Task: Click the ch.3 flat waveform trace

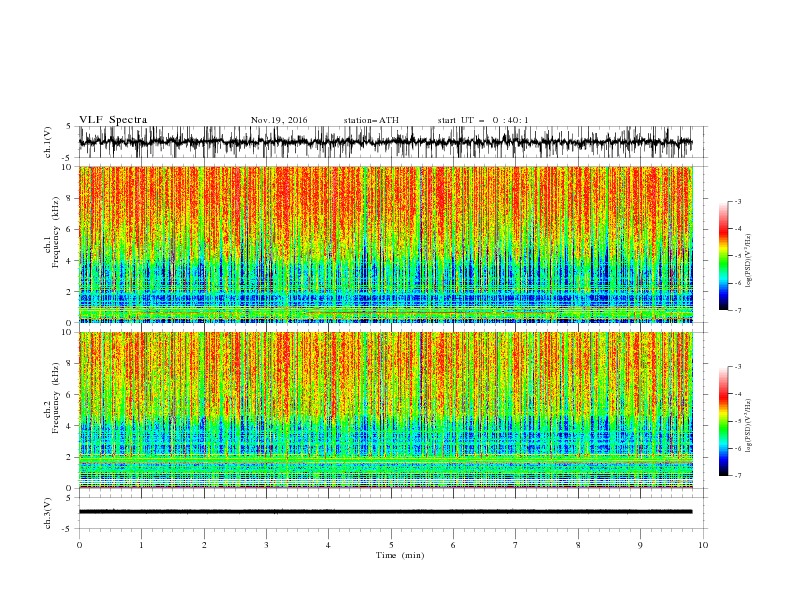Action: 385,512
